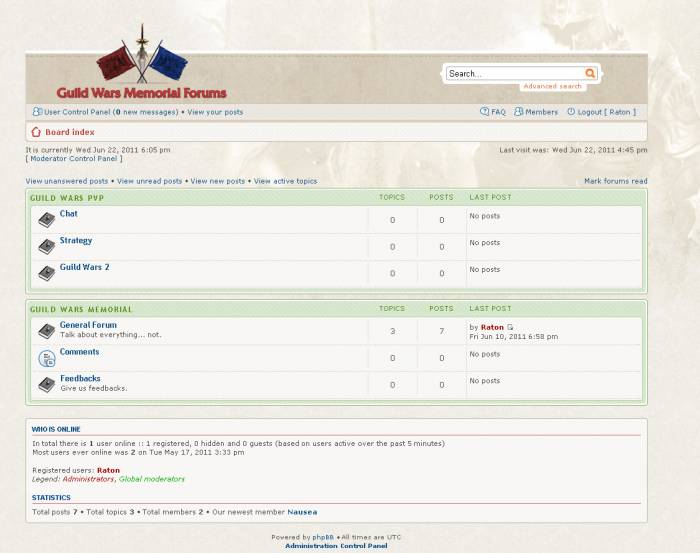Click the Guild Wars Memorial Forums flags logo
700x553 pixels.
[142, 55]
